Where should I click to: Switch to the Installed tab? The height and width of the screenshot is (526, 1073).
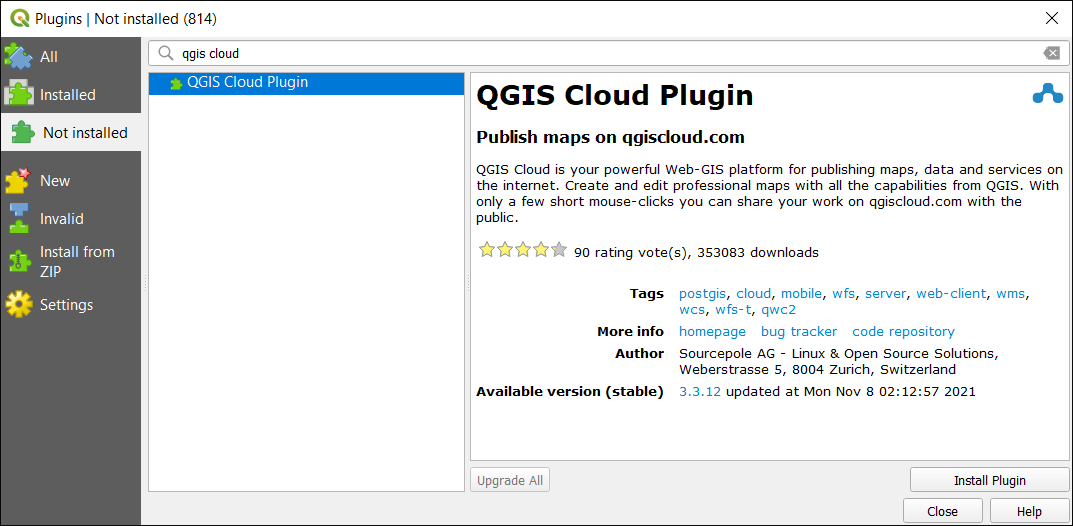(70, 94)
